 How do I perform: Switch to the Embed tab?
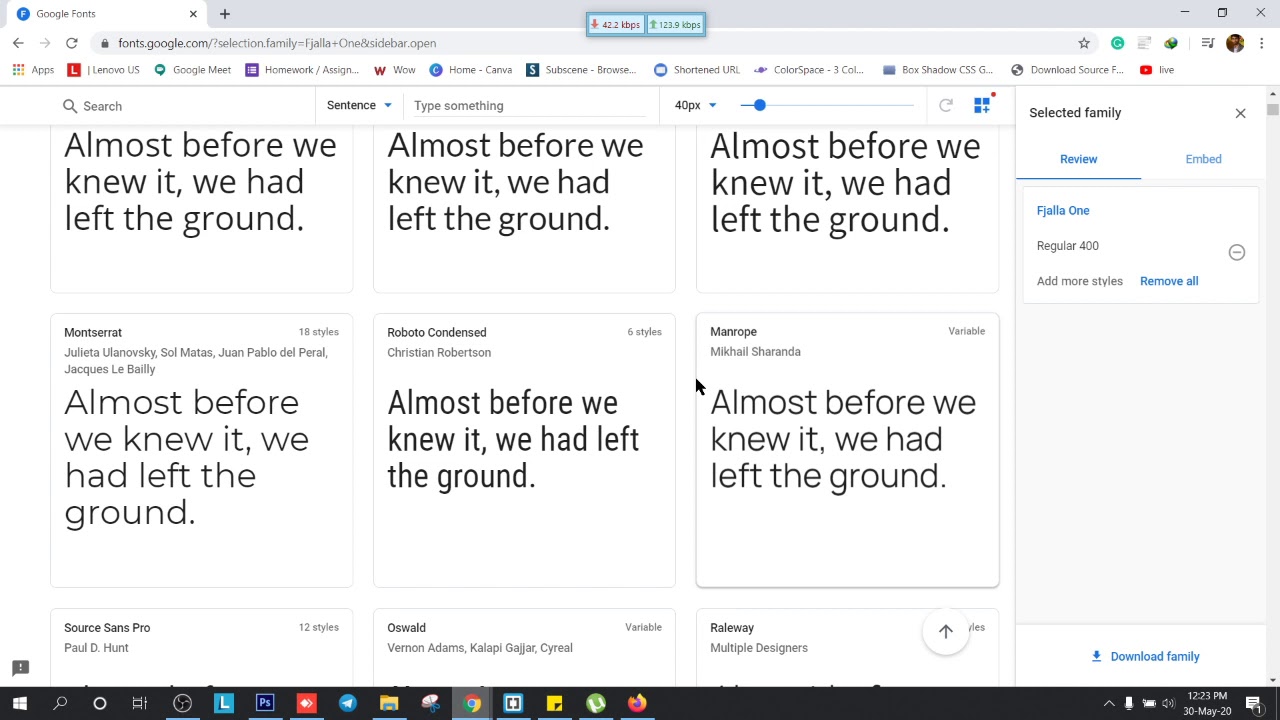pyautogui.click(x=1203, y=159)
